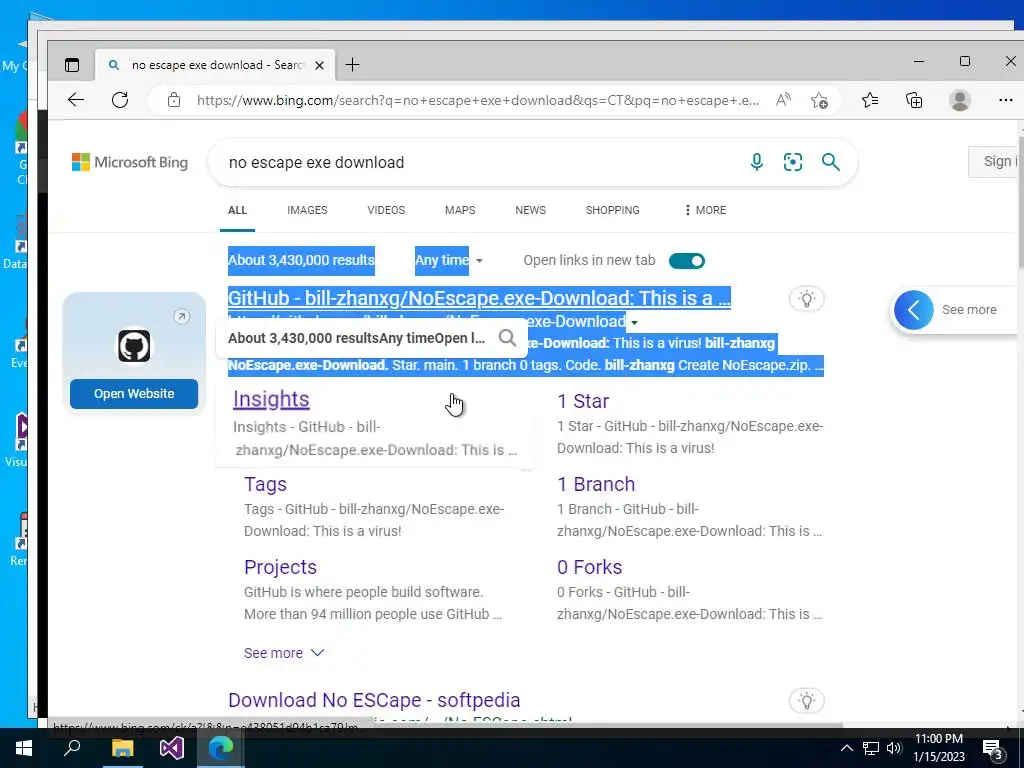
Task: Click the See more side panel arrow
Action: click(x=913, y=310)
